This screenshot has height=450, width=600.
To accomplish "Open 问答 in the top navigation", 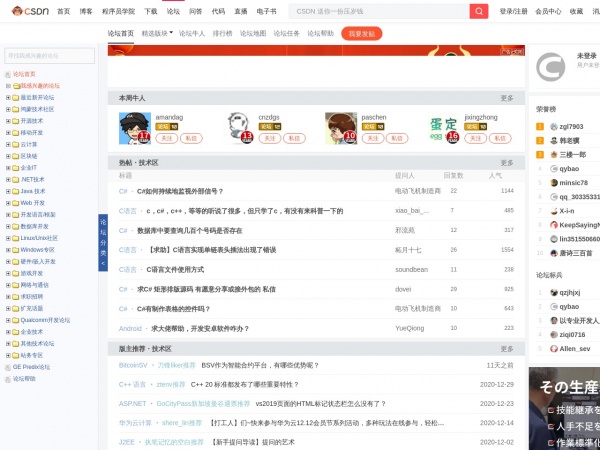I will coord(196,11).
